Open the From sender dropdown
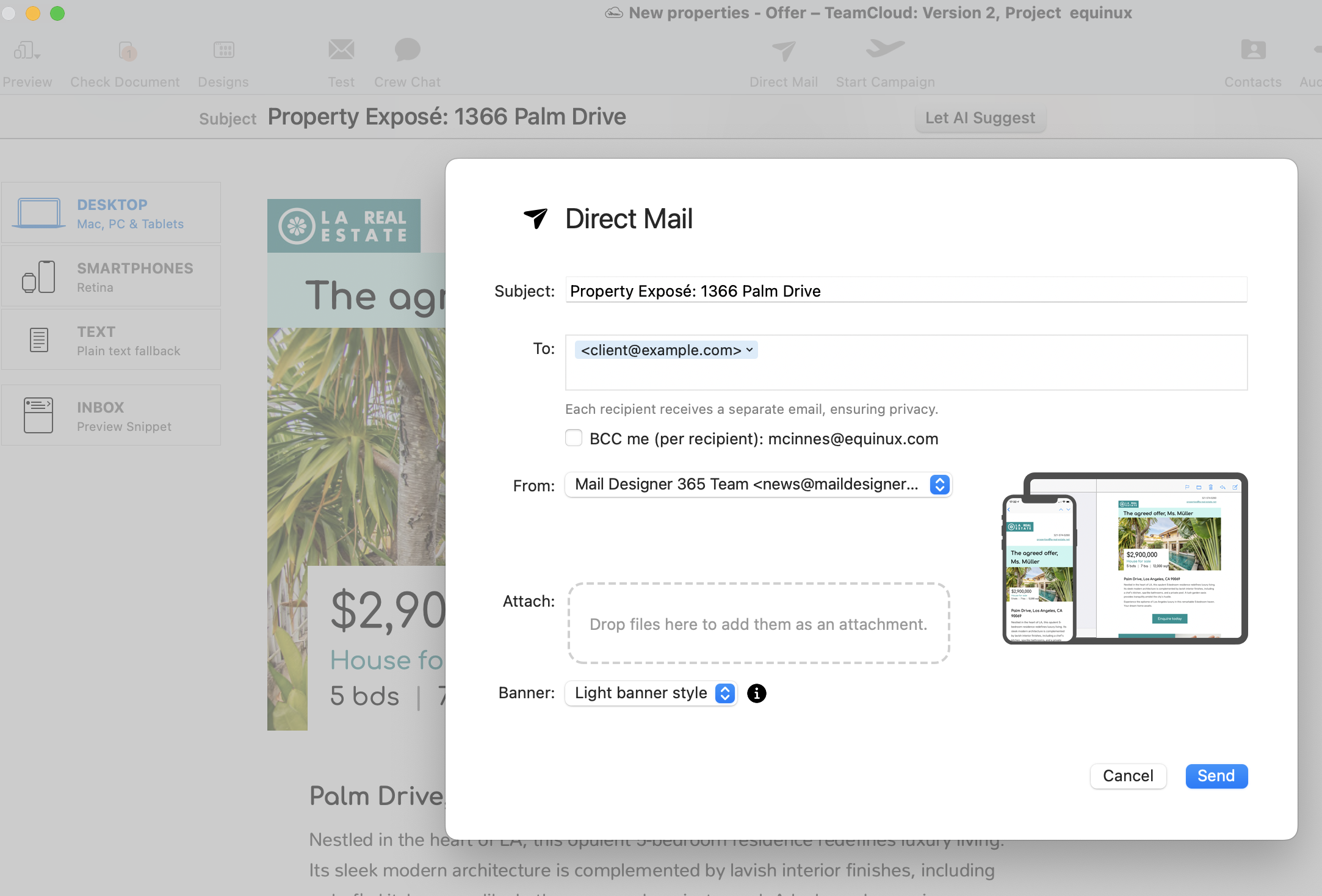This screenshot has width=1322, height=896. click(x=758, y=485)
